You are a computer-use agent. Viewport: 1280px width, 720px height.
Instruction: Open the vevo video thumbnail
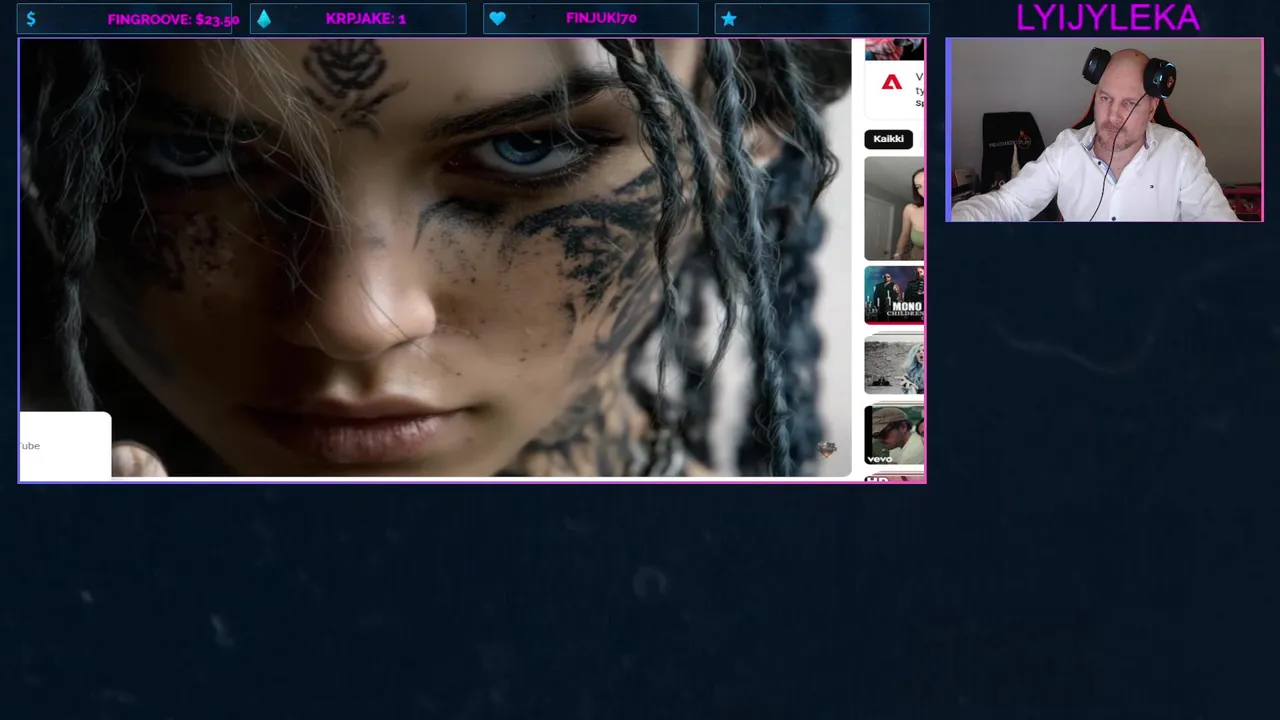(x=894, y=434)
